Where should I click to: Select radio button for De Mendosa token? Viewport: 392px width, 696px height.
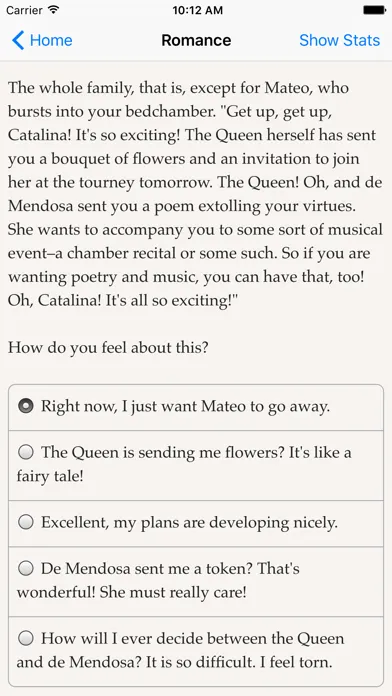pos(26,569)
